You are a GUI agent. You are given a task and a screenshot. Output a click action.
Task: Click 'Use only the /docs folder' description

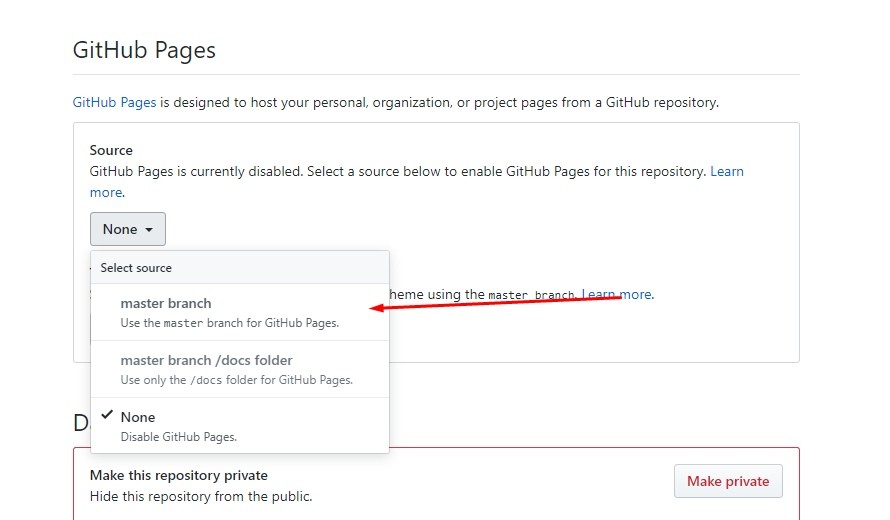(237, 380)
